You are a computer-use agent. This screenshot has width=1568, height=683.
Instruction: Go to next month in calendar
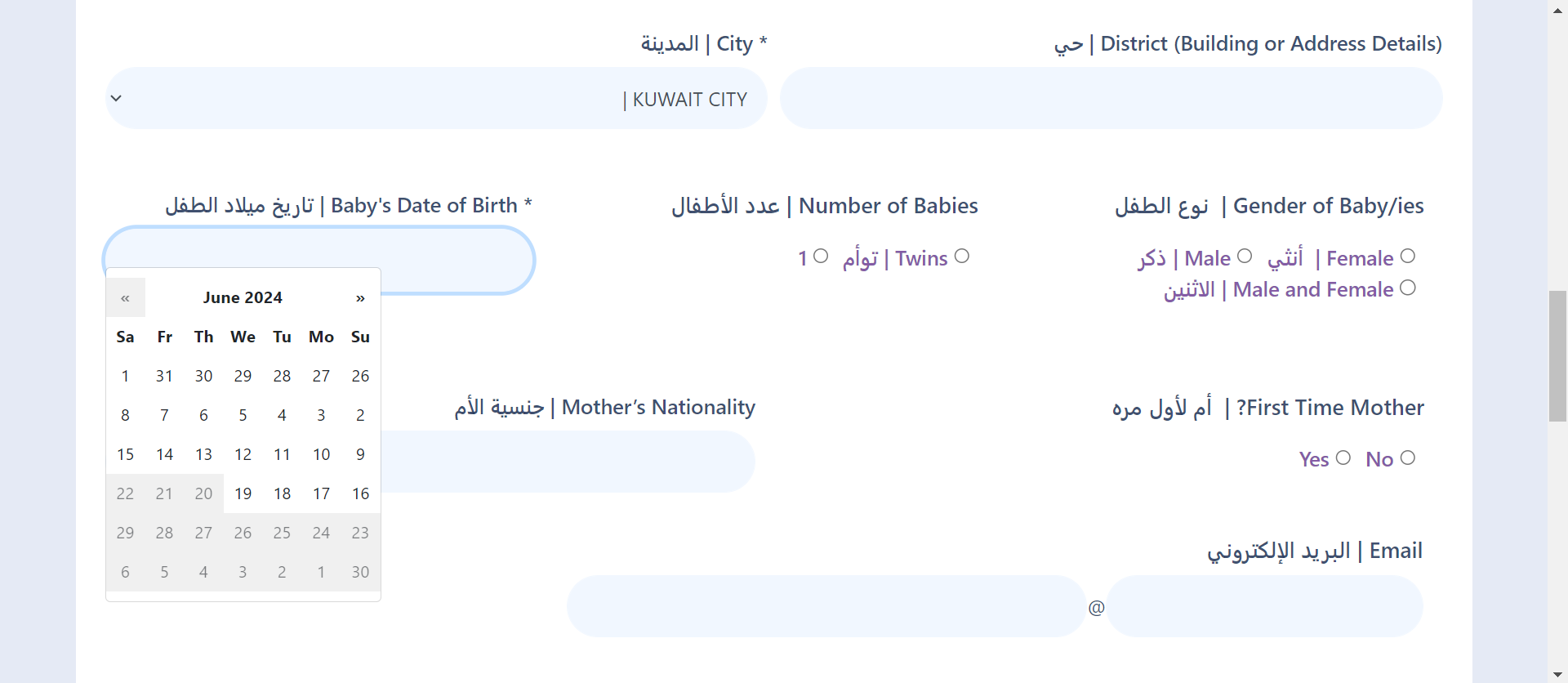(360, 298)
